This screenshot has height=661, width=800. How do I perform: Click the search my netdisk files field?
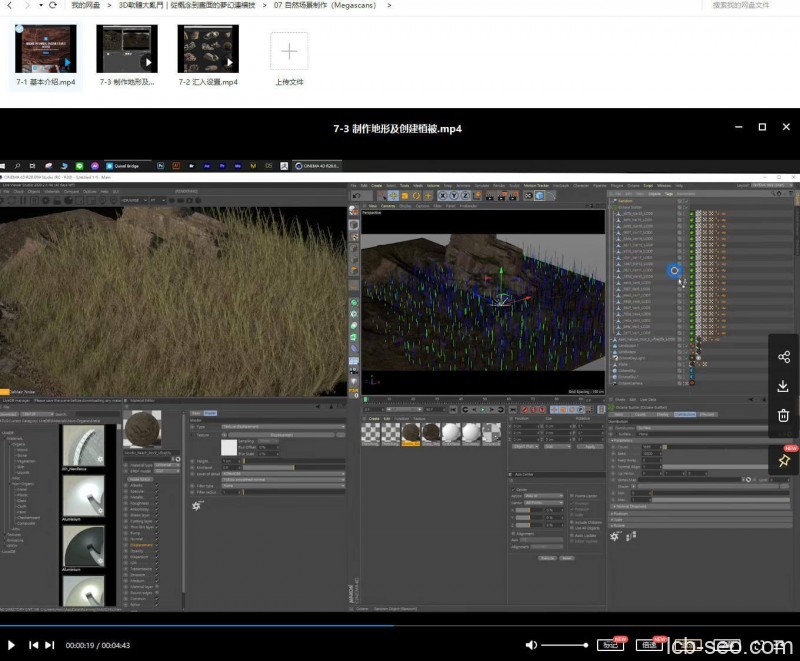click(x=740, y=5)
